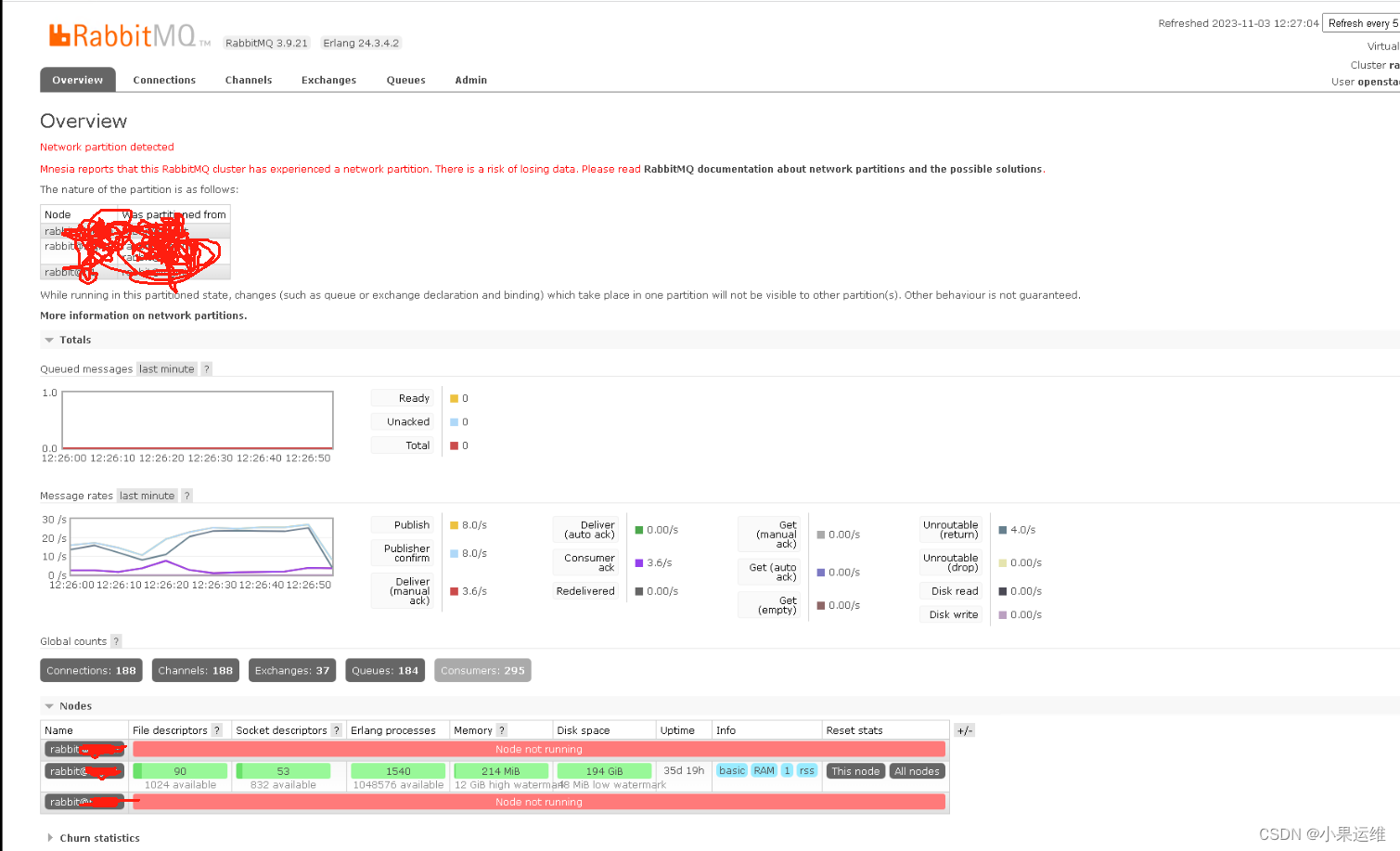Open More information on network partitions link
Screen dimensions: 1400x851
[143, 316]
